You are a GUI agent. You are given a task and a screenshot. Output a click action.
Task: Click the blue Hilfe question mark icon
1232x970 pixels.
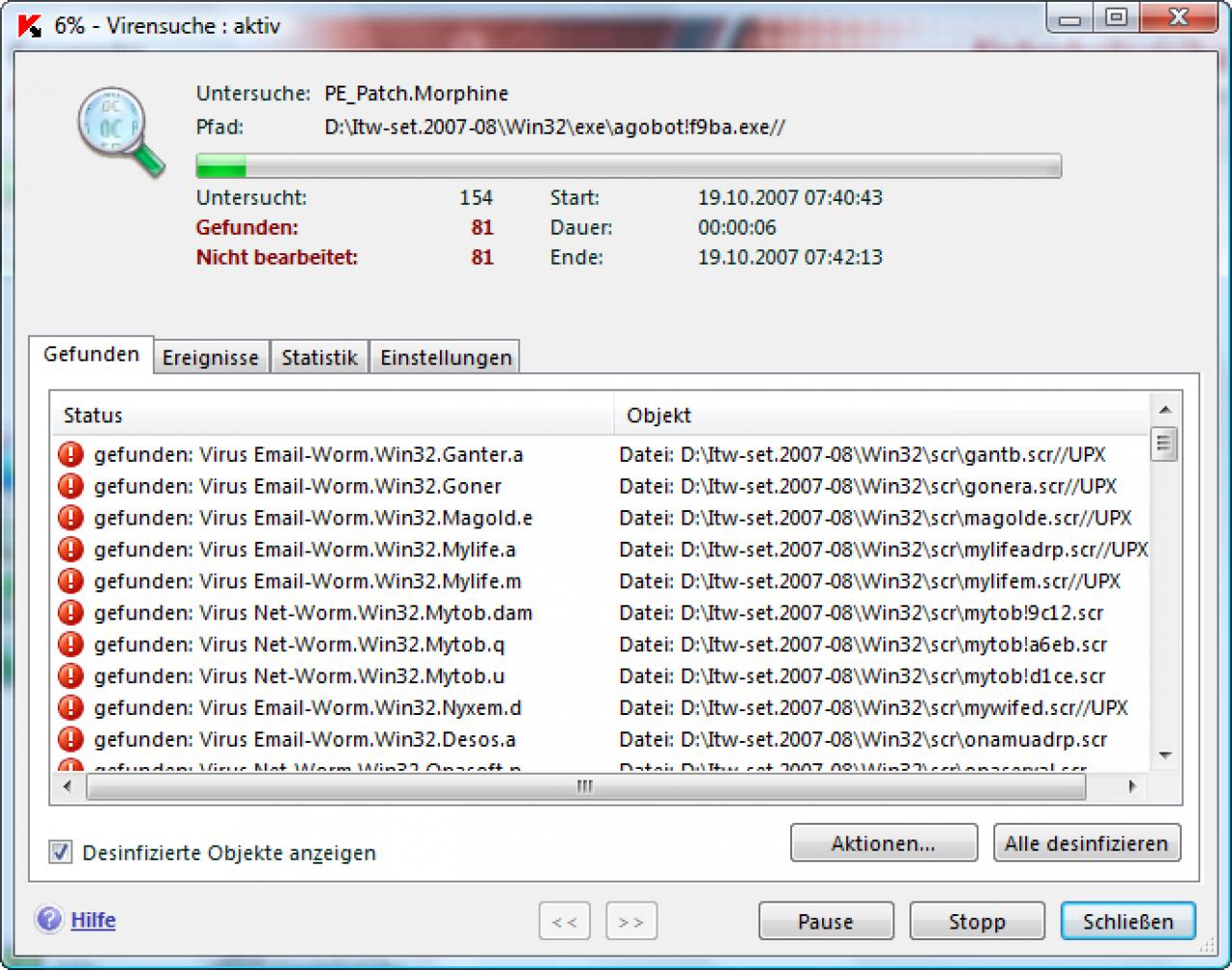pos(49,920)
